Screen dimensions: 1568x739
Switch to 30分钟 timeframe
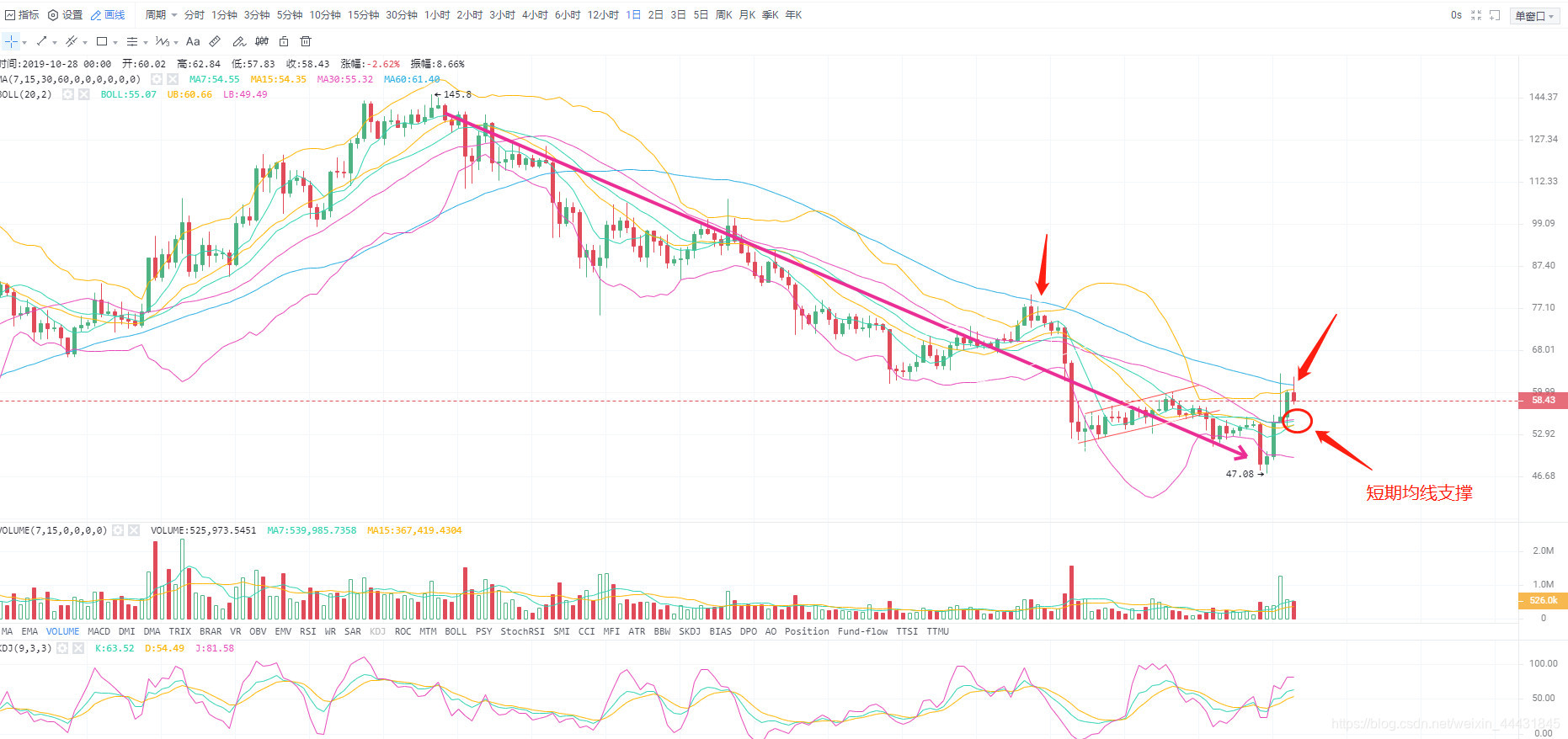pyautogui.click(x=402, y=15)
